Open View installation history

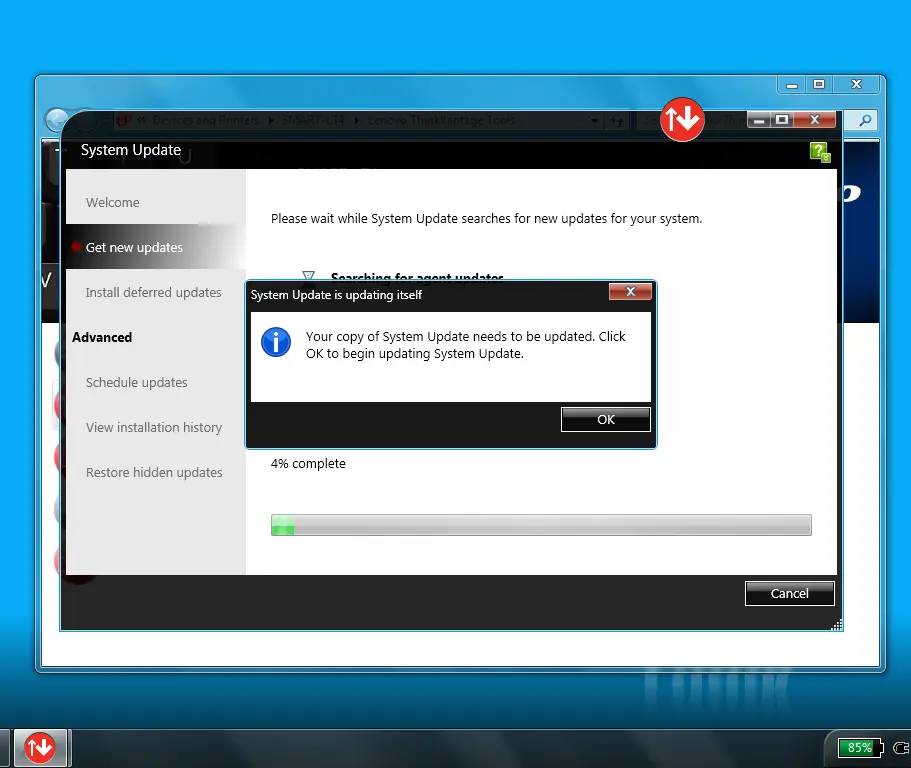(153, 427)
